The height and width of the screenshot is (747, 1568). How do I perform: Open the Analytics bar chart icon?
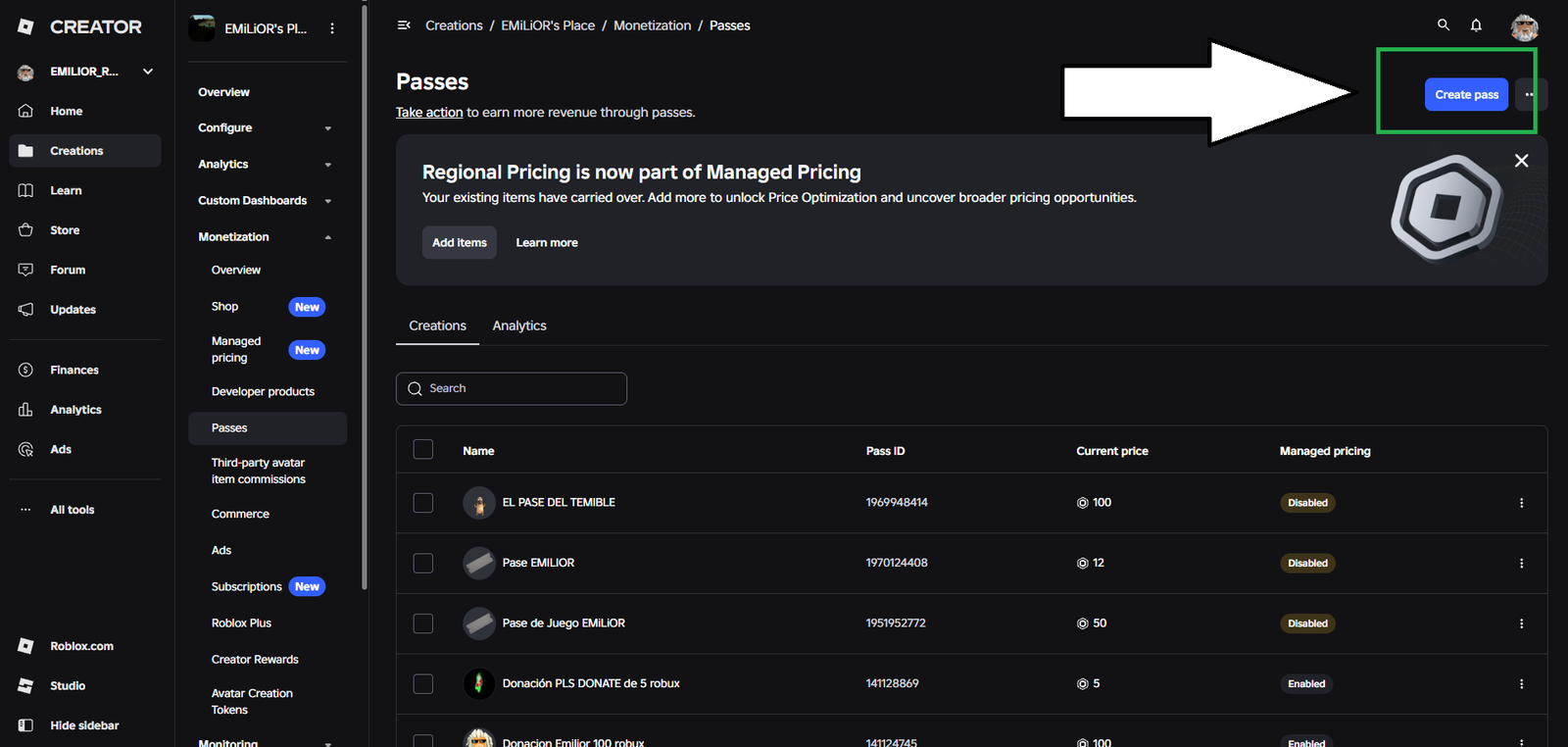[x=26, y=410]
